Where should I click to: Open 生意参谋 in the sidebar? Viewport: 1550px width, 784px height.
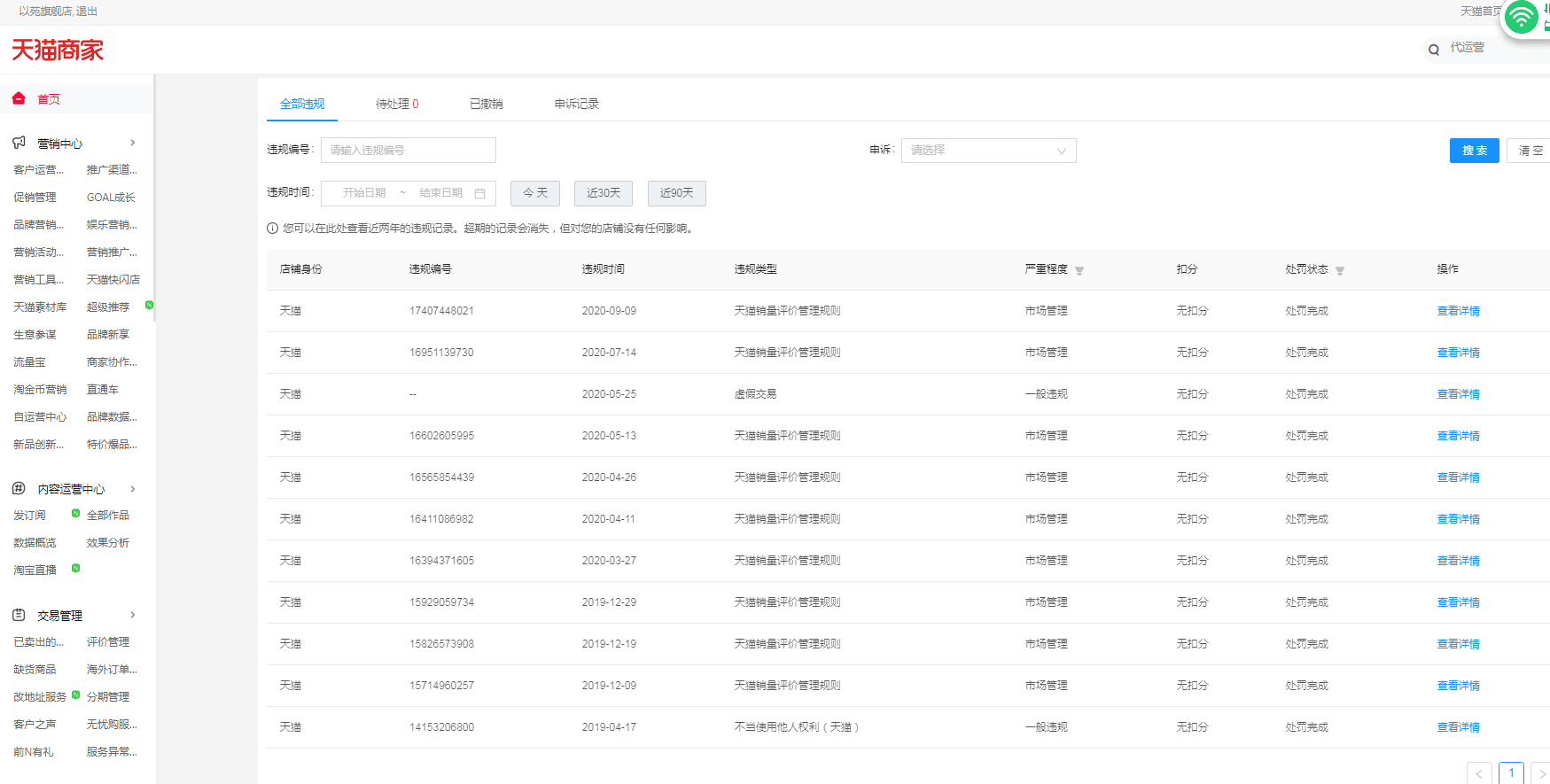click(x=35, y=335)
